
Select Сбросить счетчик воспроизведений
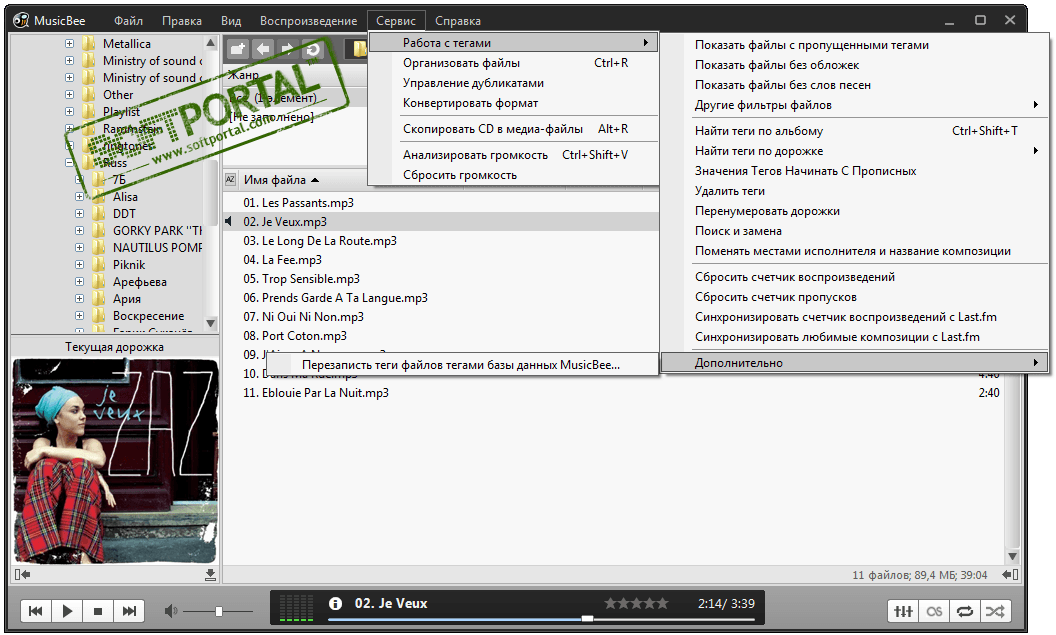click(x=854, y=277)
